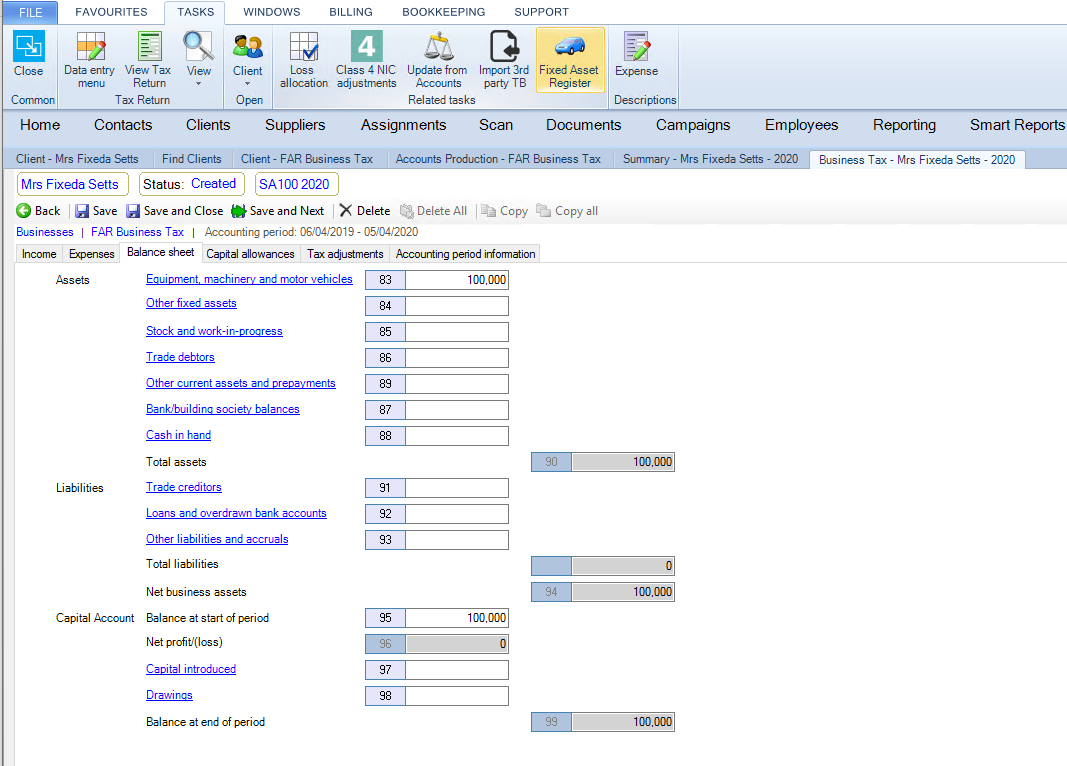1067x766 pixels.
Task: Click Import 3rd party TB
Action: (x=504, y=60)
